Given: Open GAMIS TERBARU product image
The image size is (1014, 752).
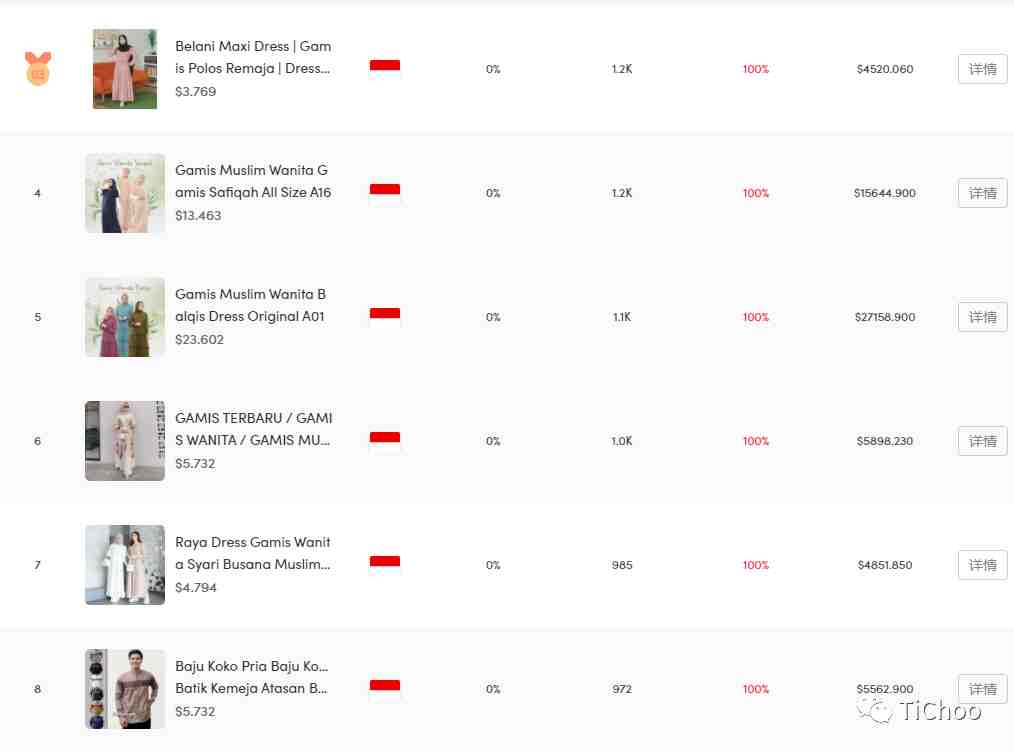Looking at the screenshot, I should point(125,441).
